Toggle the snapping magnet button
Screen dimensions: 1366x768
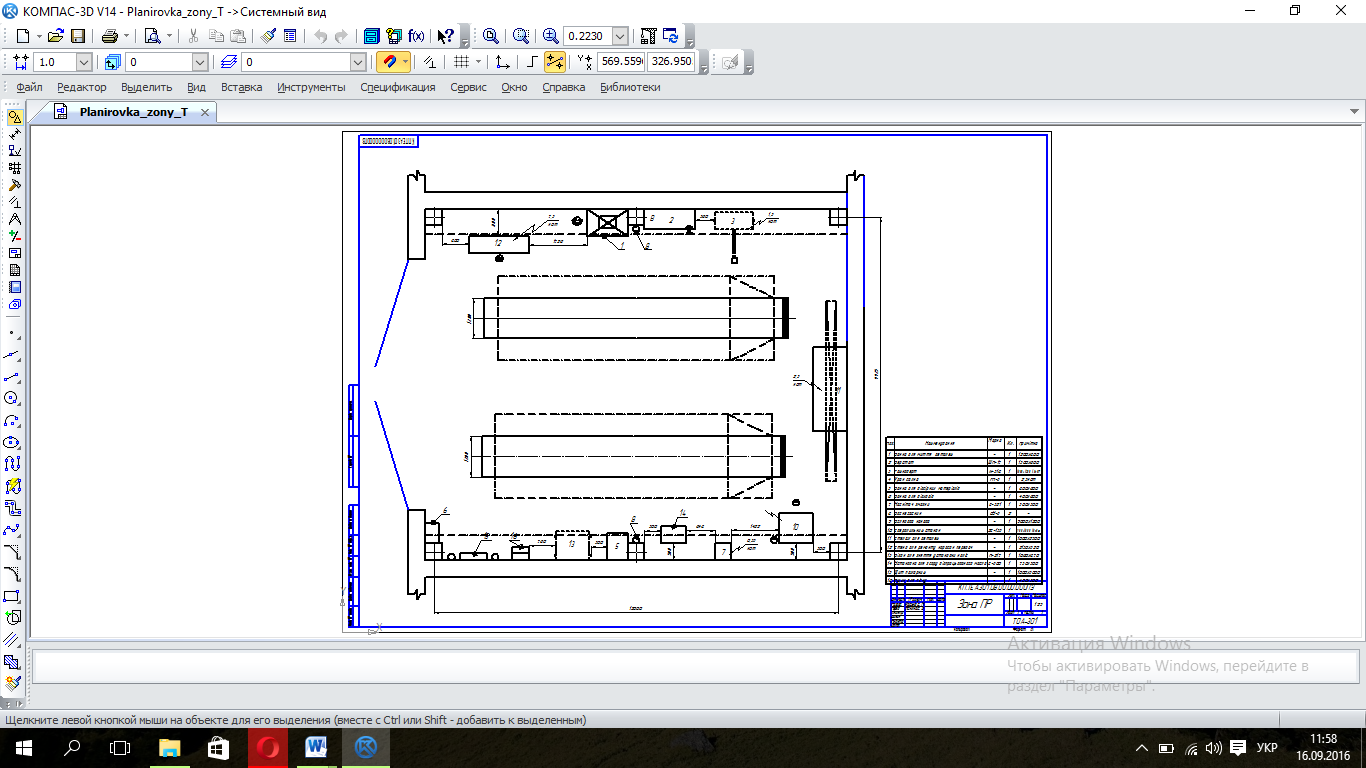[390, 62]
